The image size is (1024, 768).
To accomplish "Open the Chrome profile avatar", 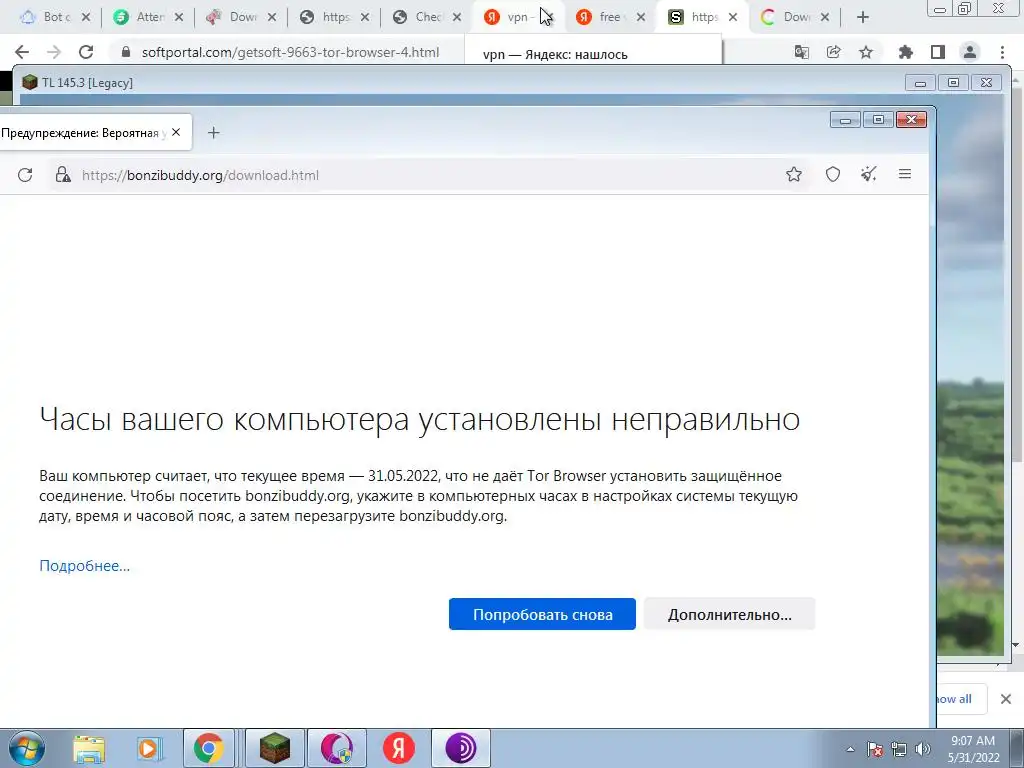I will click(970, 52).
